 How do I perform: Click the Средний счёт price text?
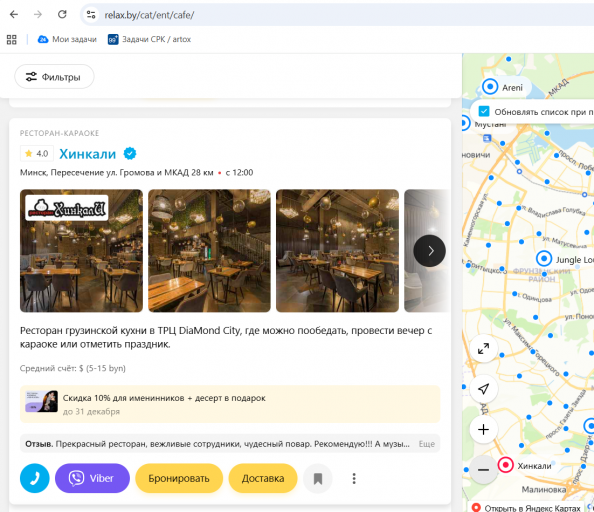point(73,368)
